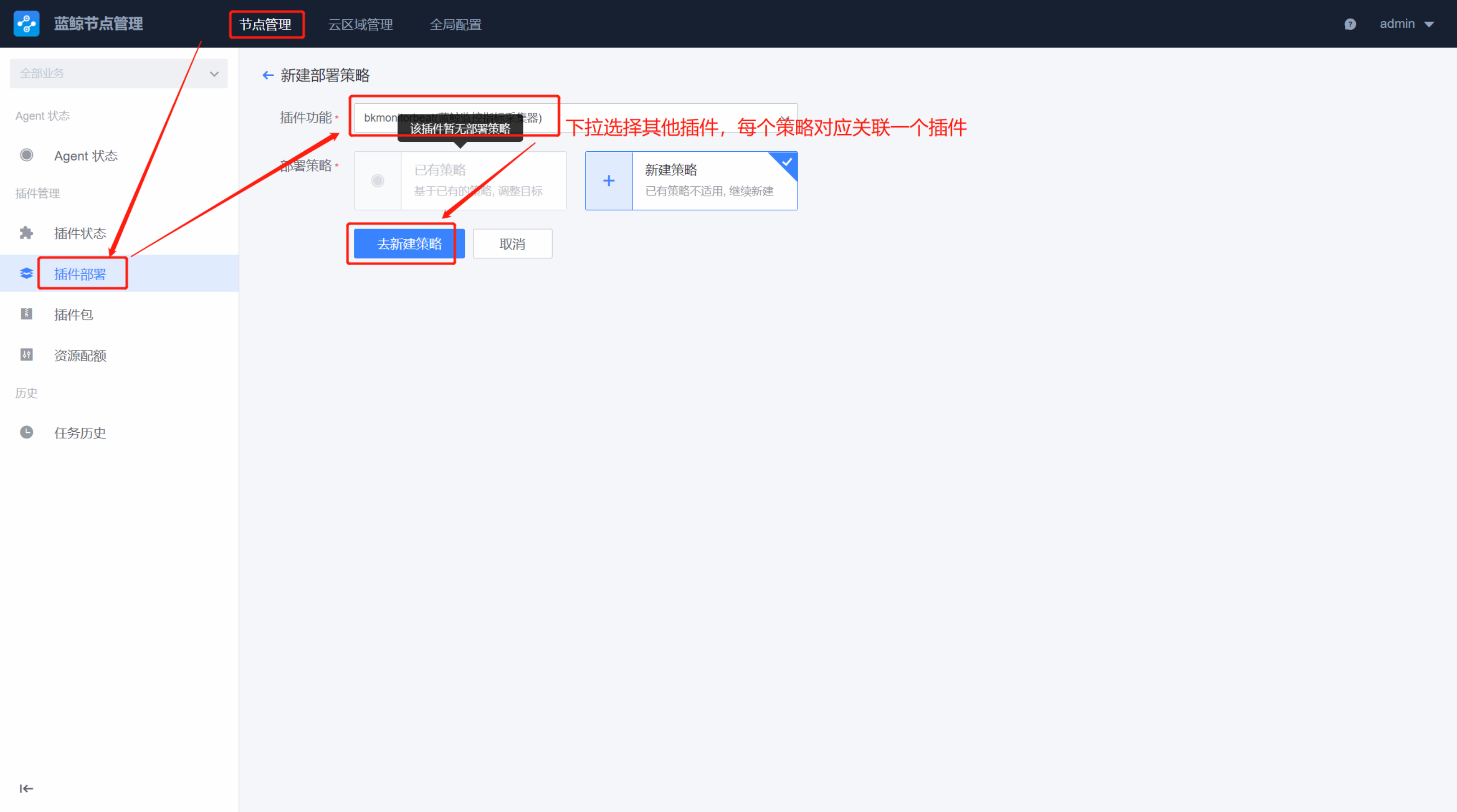The height and width of the screenshot is (812, 1457).
Task: Click the 插件部署 layers icon
Action: point(26,274)
